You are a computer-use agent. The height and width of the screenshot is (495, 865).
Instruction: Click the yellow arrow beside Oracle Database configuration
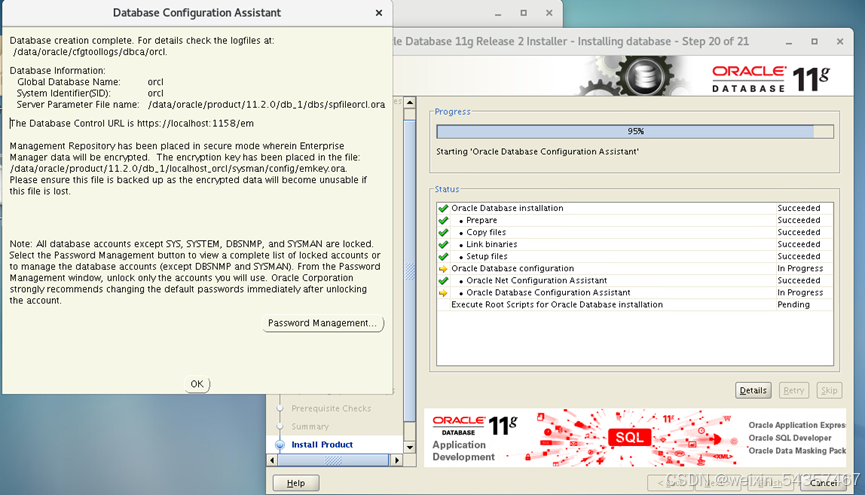(x=443, y=268)
